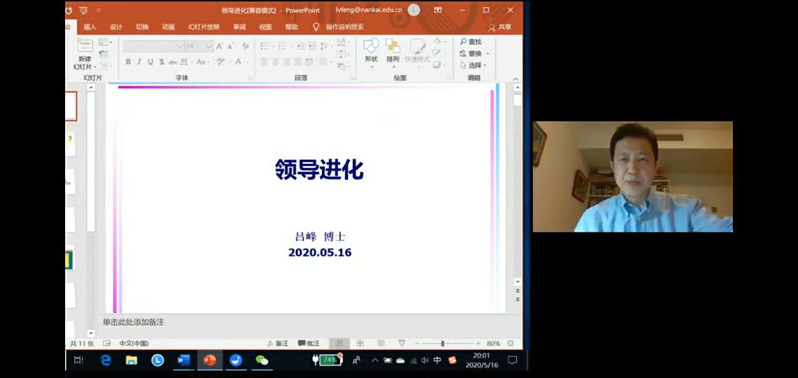This screenshot has height=378, width=798.
Task: Click the Comments (批注) button
Action: pyautogui.click(x=309, y=343)
